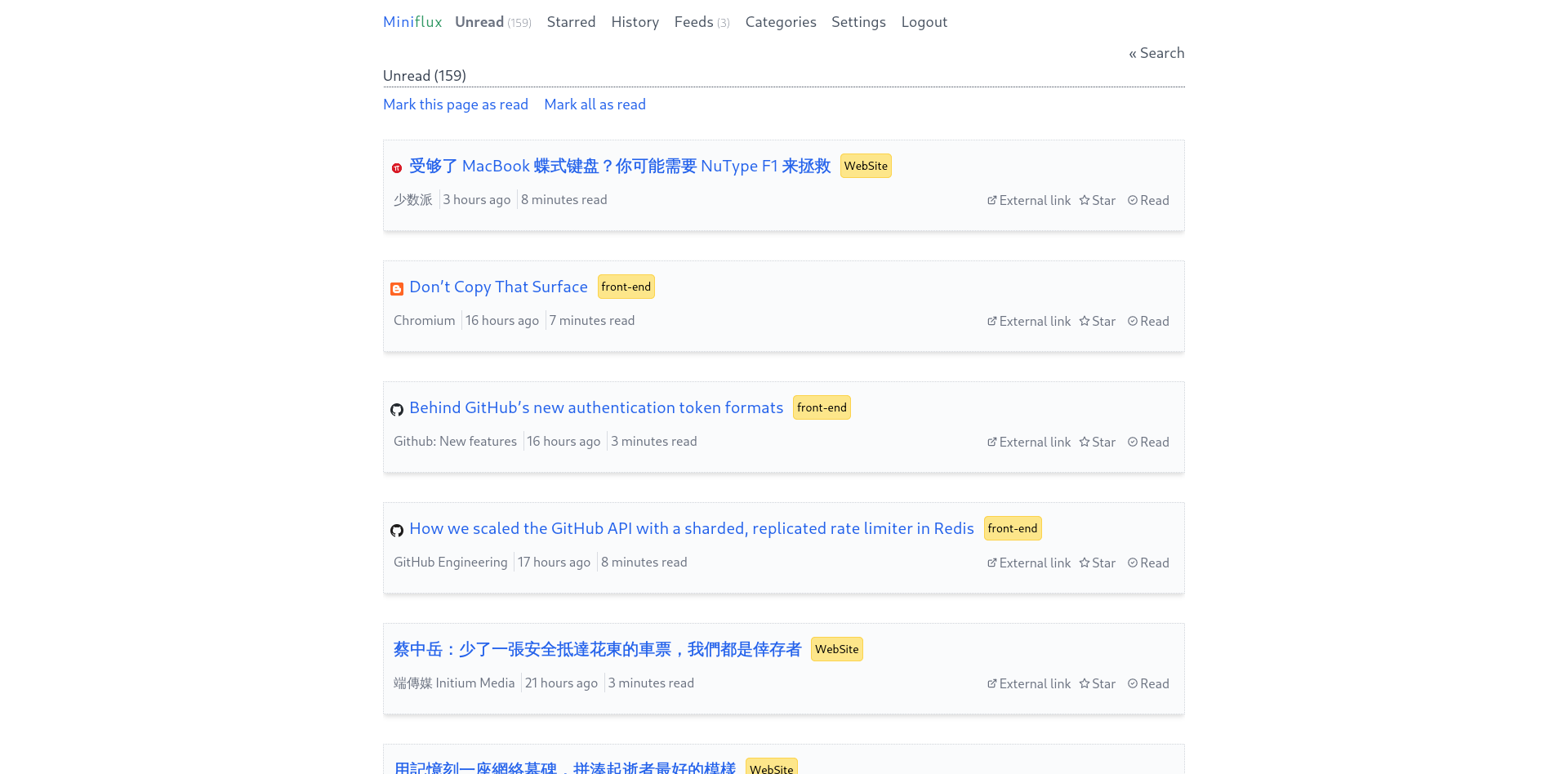The height and width of the screenshot is (774, 1568).
Task: Star the NuType F1 article
Action: point(1097,201)
